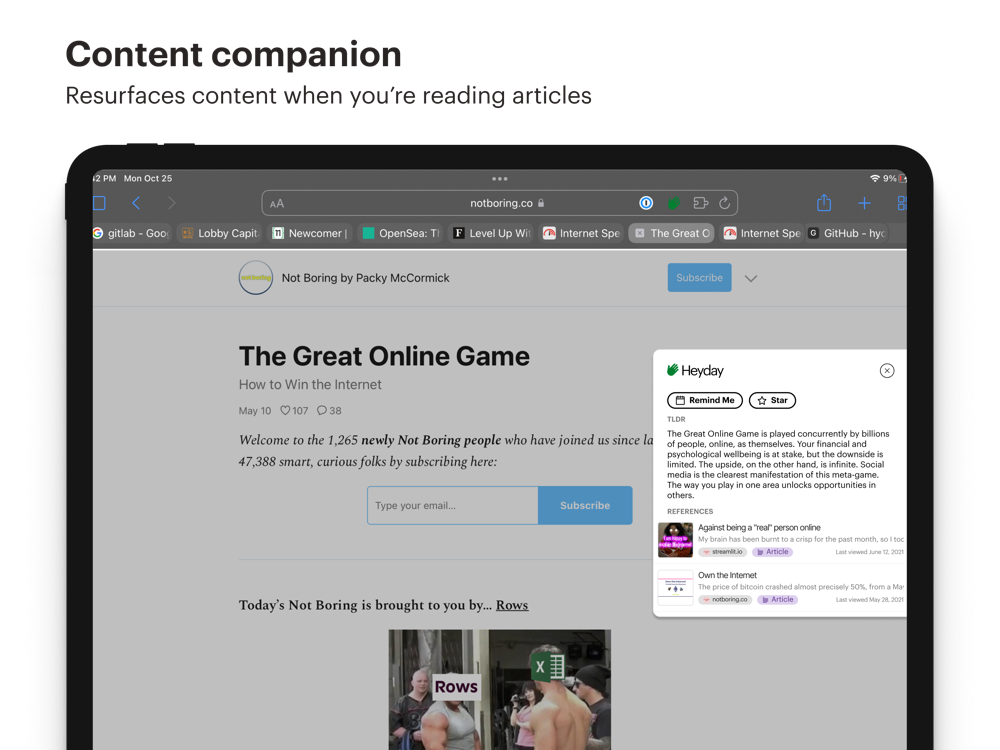Open the AA reader text options
The width and height of the screenshot is (1000, 750).
pos(277,203)
